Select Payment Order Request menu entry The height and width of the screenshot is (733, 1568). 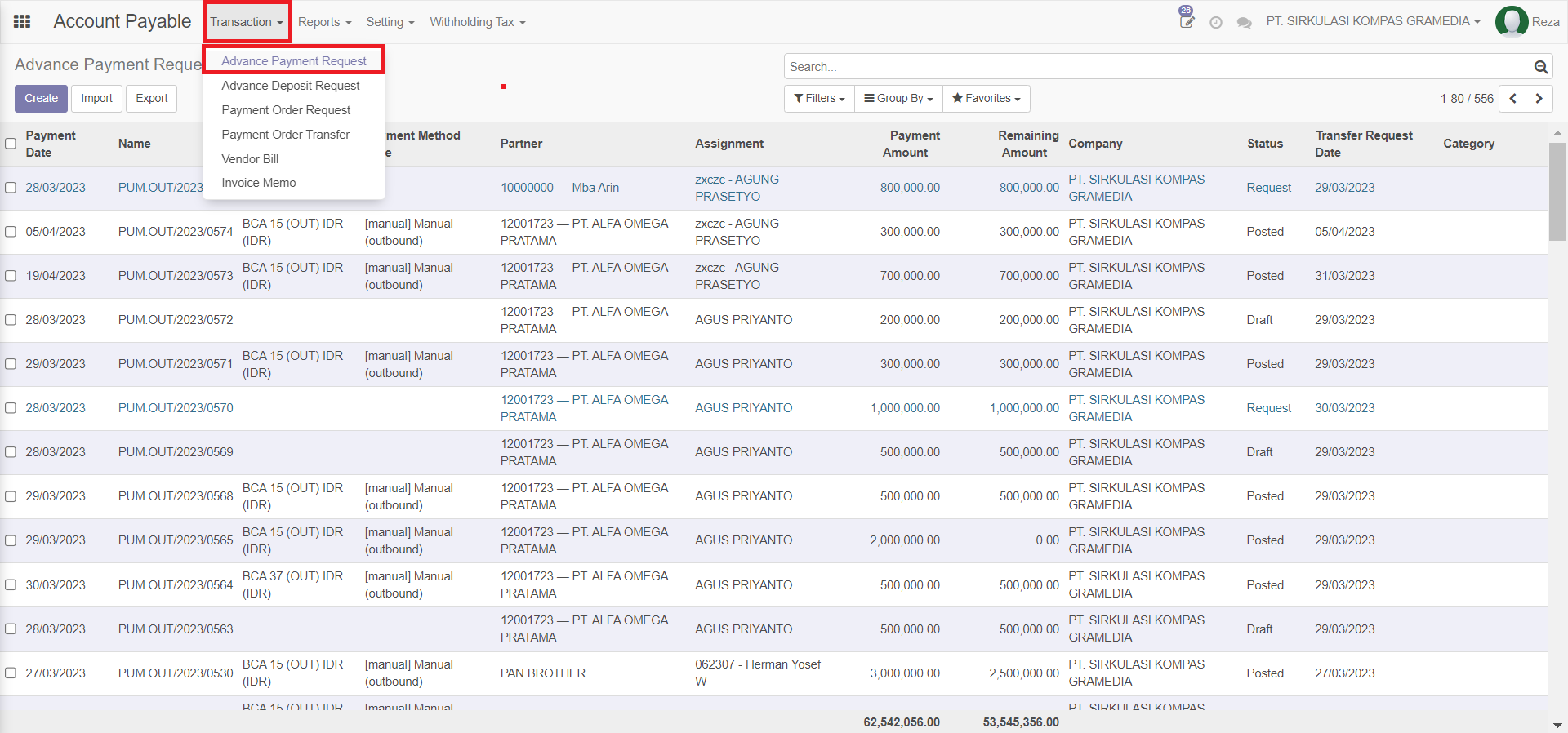click(286, 110)
